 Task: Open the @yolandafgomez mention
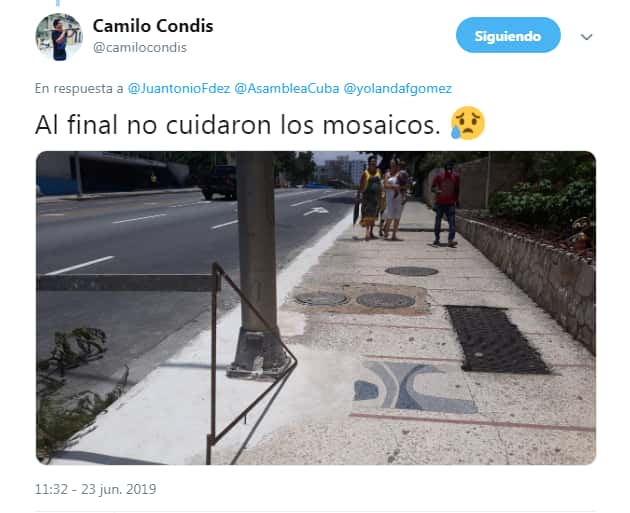(x=397, y=88)
